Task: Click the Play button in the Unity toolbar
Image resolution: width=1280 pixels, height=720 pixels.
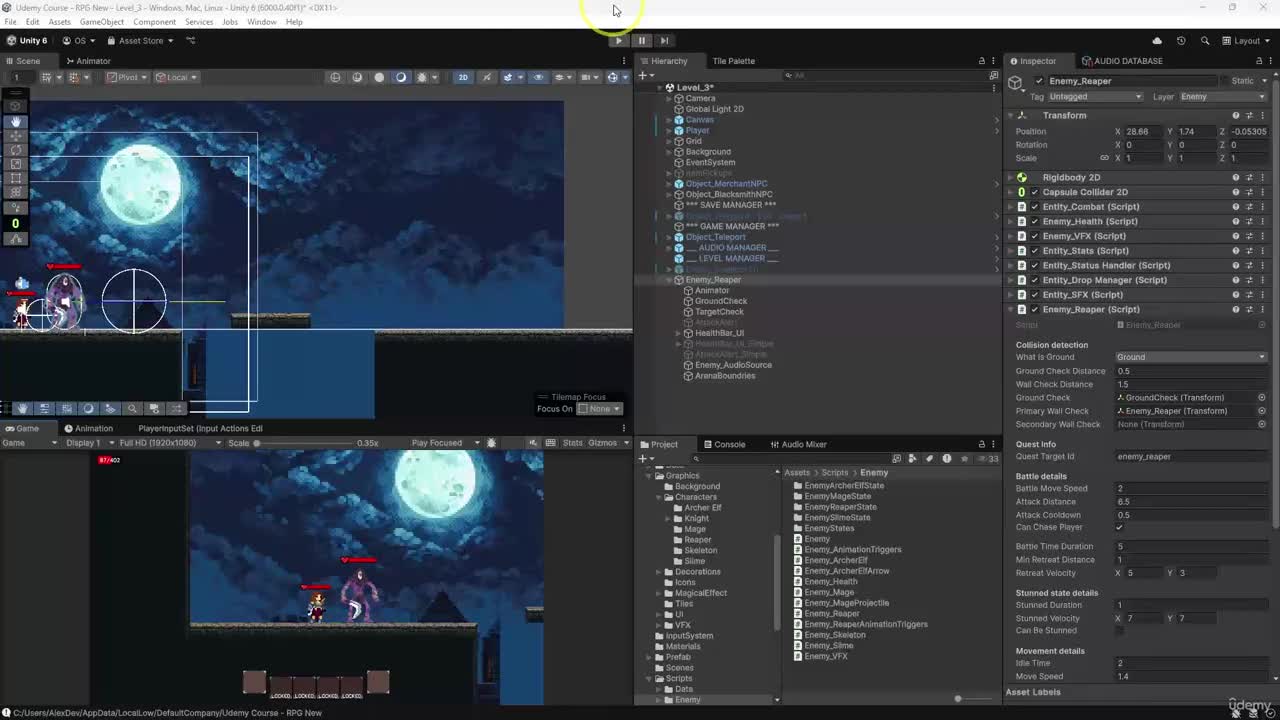Action: [x=619, y=40]
